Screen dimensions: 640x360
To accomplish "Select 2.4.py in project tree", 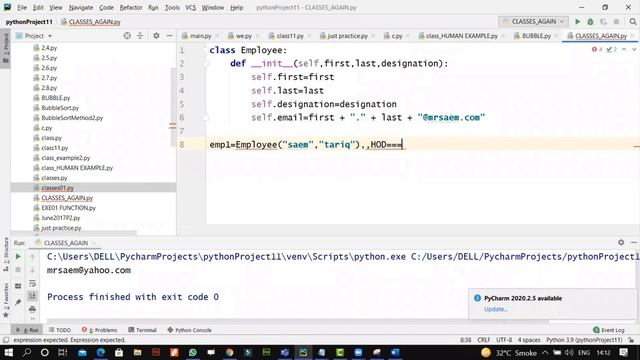I will (x=49, y=48).
